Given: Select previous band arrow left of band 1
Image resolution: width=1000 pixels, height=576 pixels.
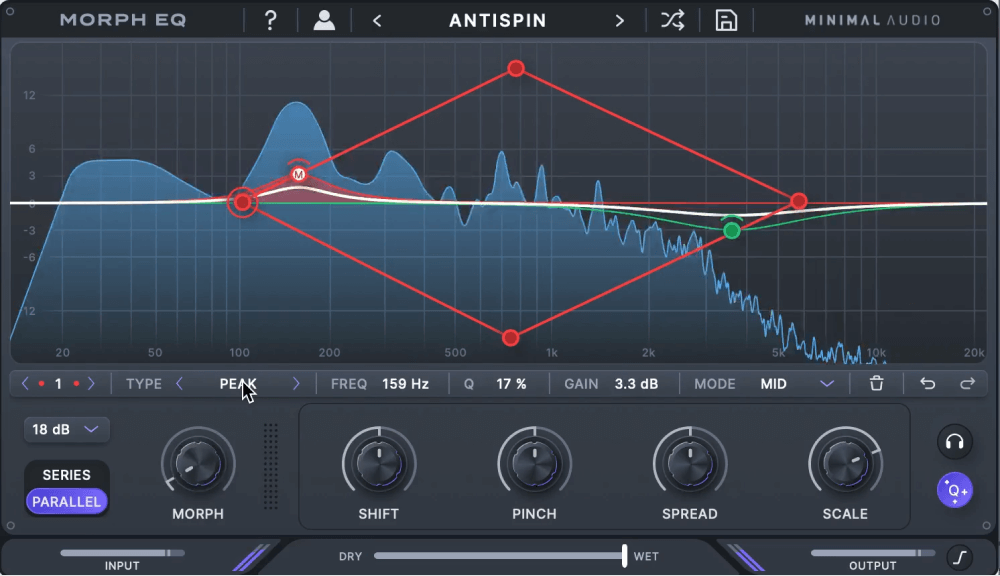Looking at the screenshot, I should pos(25,383).
